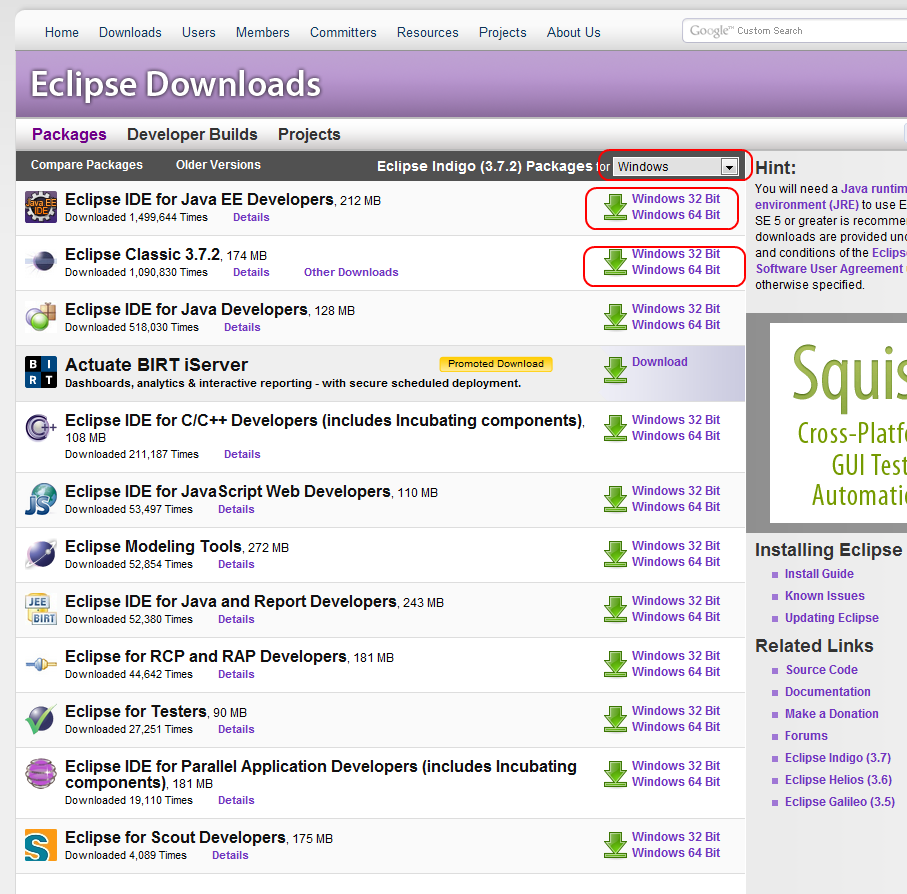This screenshot has height=894, width=907.
Task: View Details for Eclipse IDE for Java Developers
Action: pos(242,327)
